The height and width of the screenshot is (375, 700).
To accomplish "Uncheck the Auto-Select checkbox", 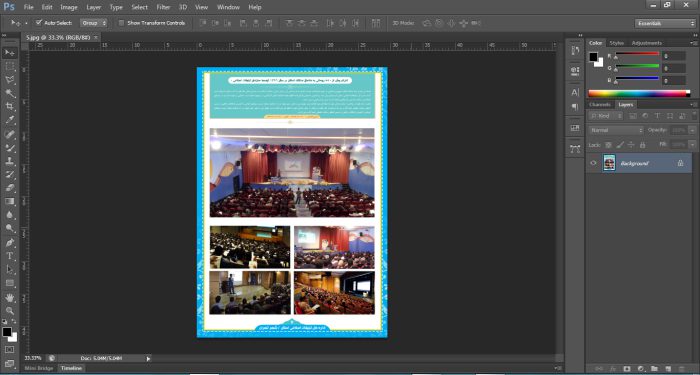I will pos(39,22).
